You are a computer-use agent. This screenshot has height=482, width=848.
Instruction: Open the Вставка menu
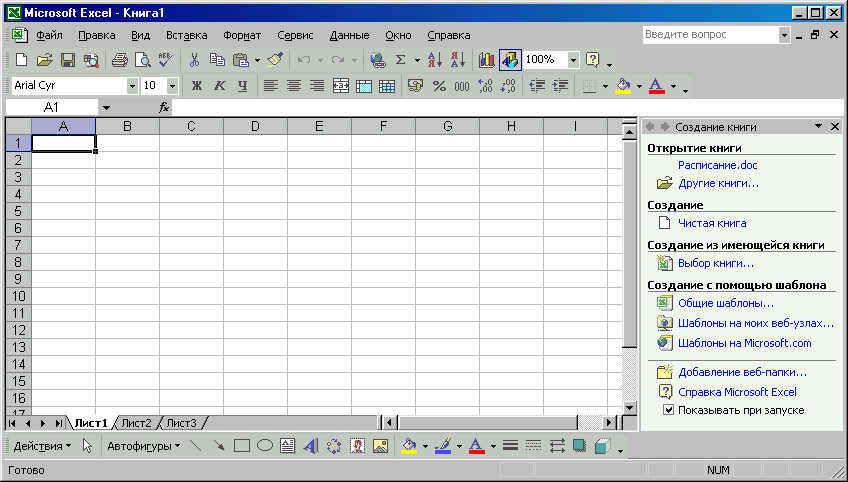point(187,36)
